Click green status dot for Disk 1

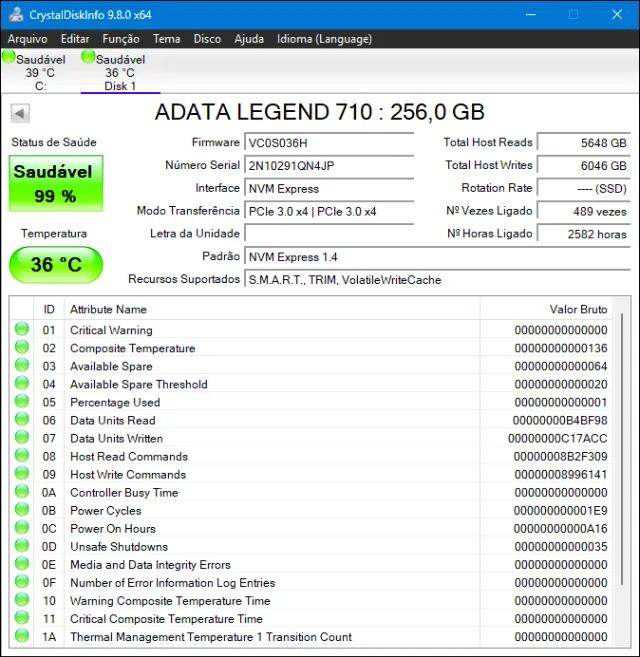coord(88,57)
